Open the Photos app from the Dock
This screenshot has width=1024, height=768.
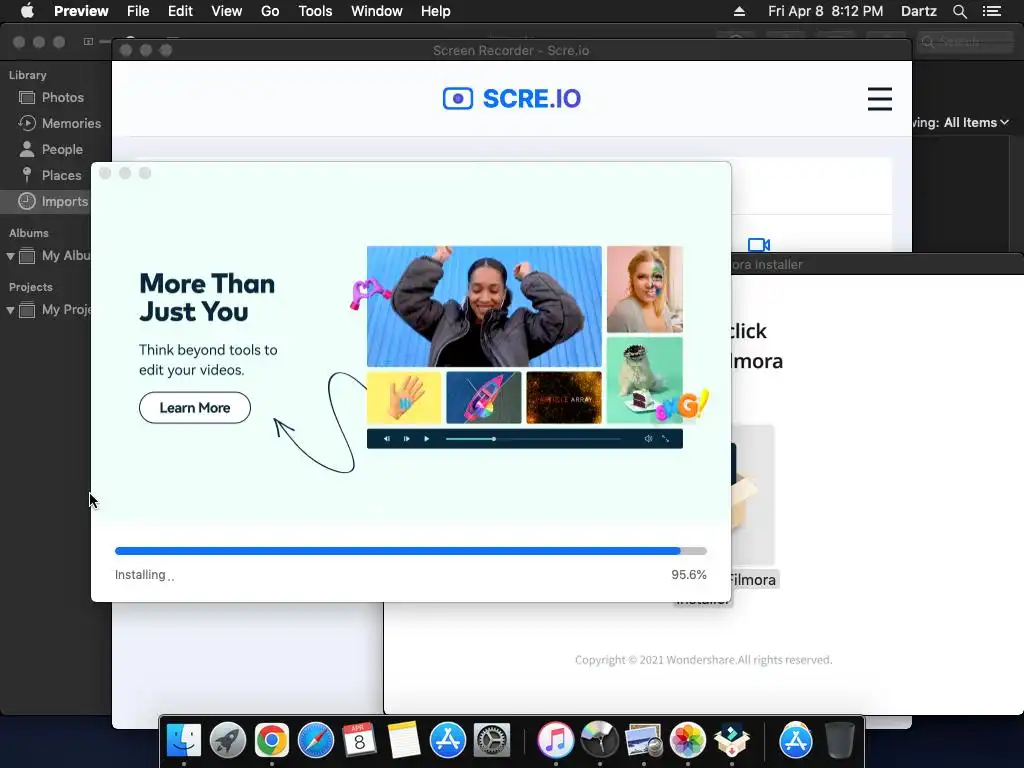(688, 740)
